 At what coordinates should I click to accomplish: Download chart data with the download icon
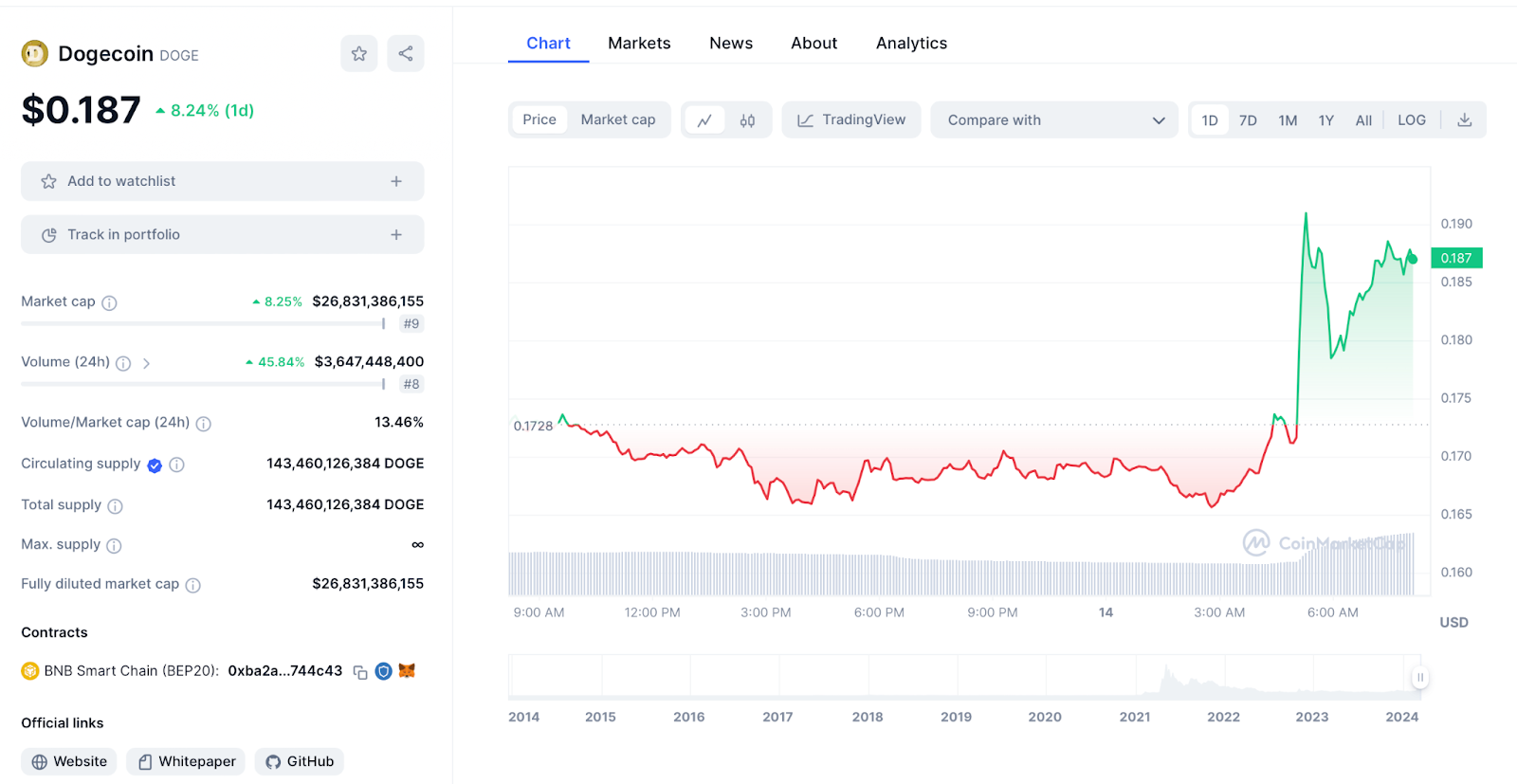[x=1464, y=120]
